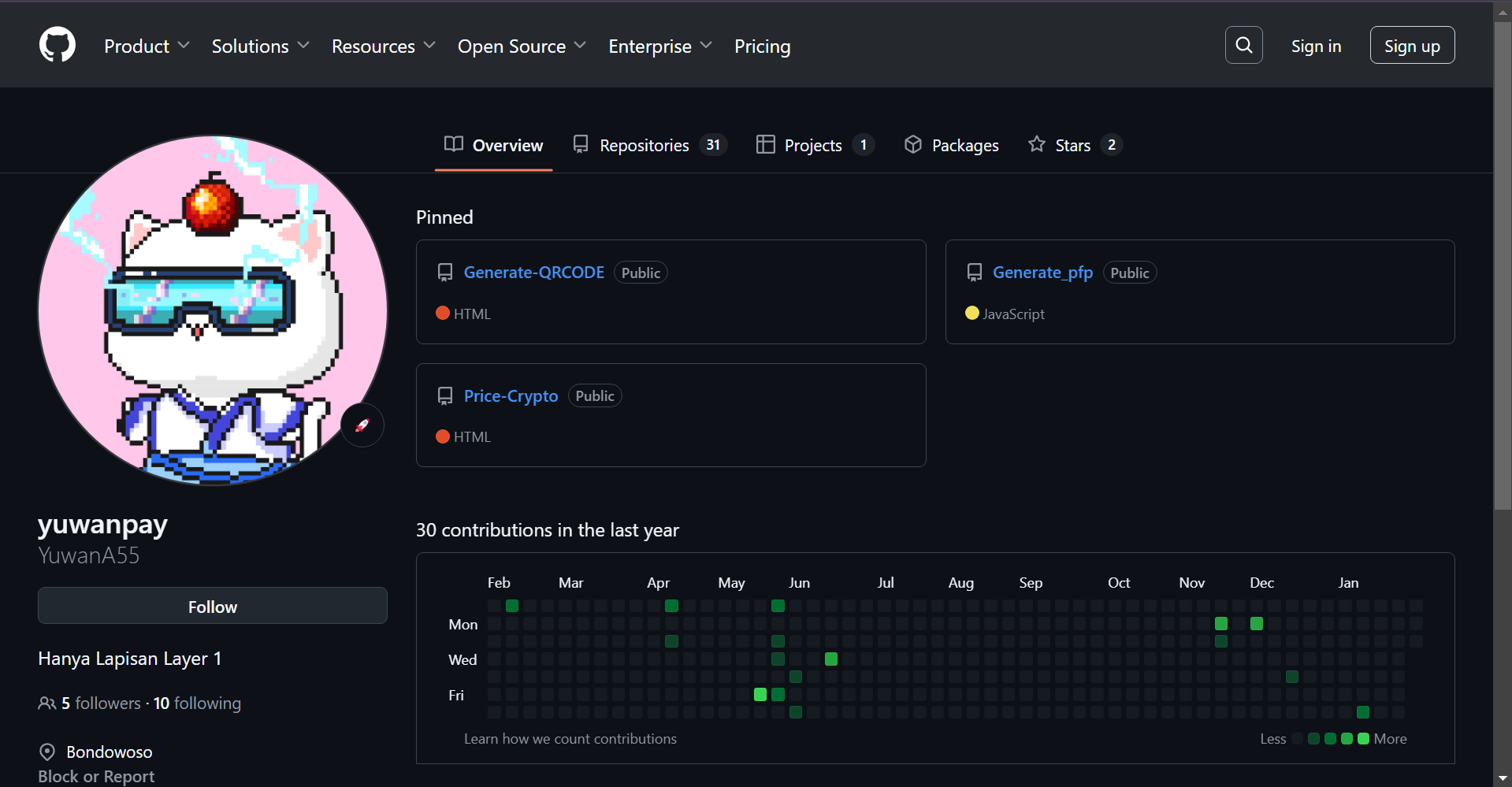The width and height of the screenshot is (1512, 787).
Task: Open the Generate-QRCODE pinned repository
Action: 533,272
